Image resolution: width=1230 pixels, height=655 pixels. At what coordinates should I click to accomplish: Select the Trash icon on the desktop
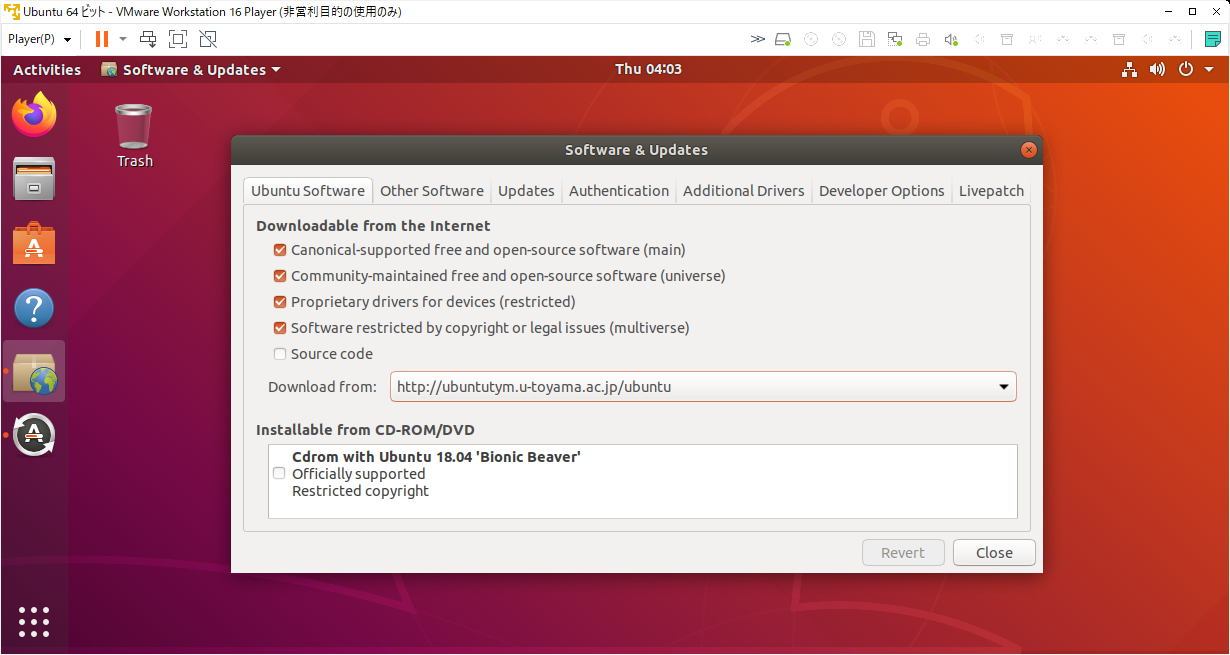click(134, 136)
